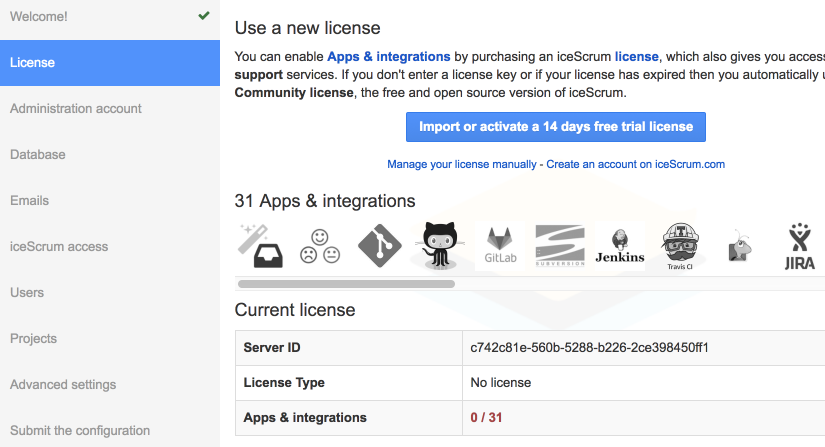Select the GitLab integration icon
This screenshot has width=825, height=447.
500,246
